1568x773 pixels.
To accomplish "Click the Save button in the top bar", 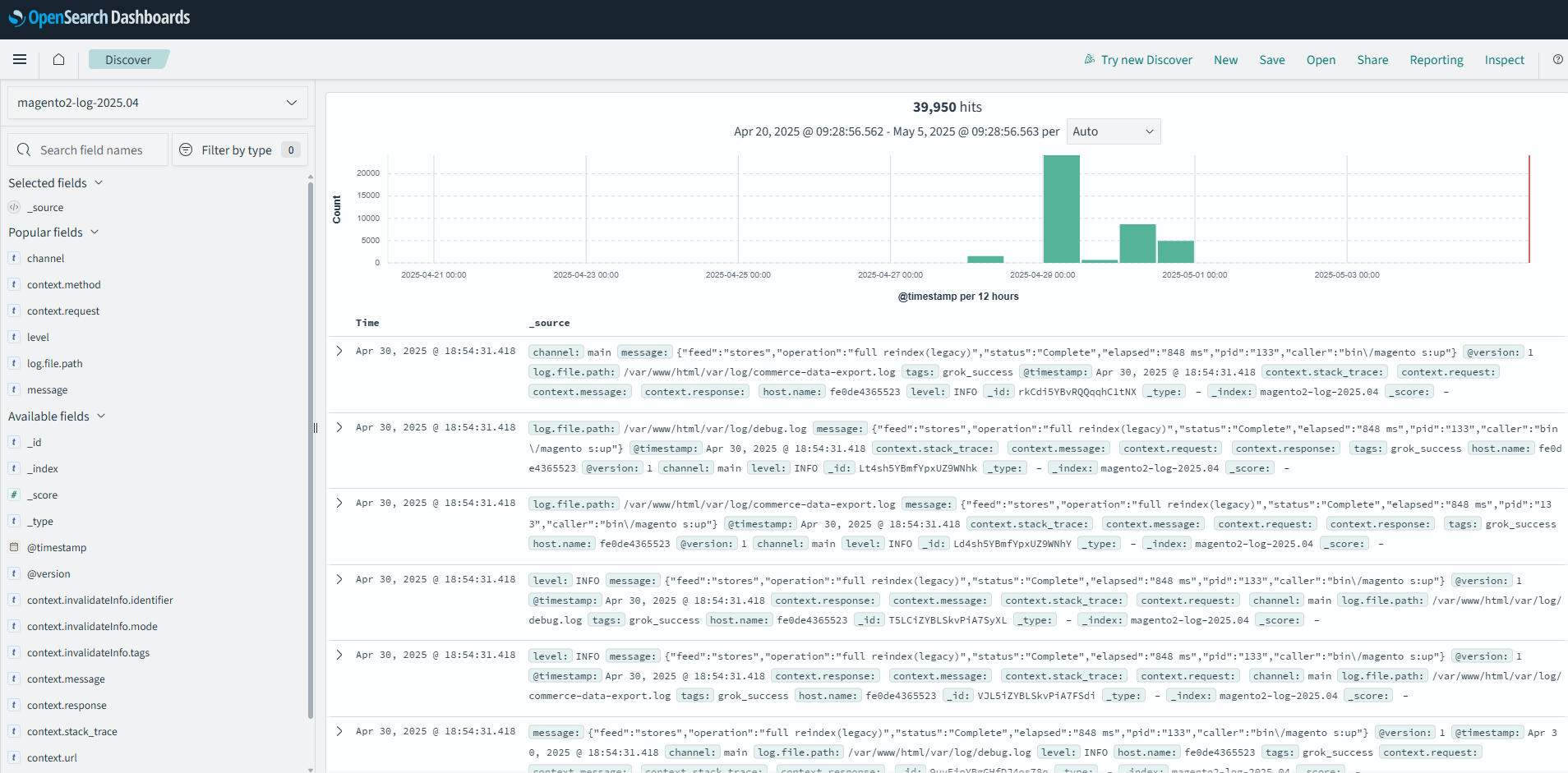I will tap(1271, 60).
